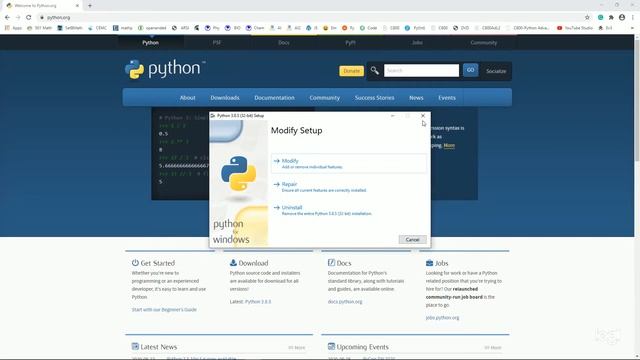Viewport: 640px width, 360px height.
Task: Click the Get Started power icon
Action: [135, 262]
